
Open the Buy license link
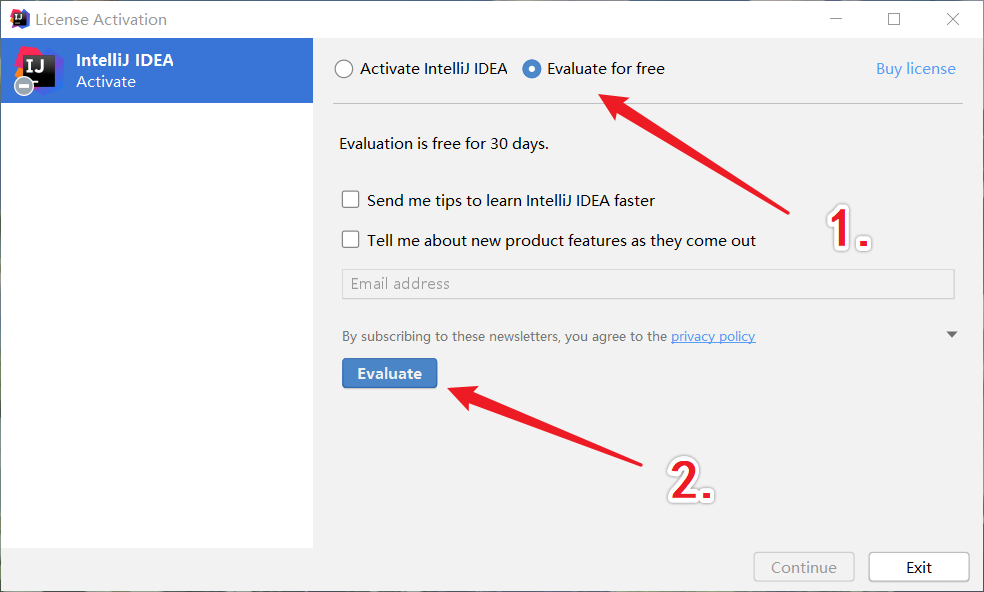pos(916,68)
